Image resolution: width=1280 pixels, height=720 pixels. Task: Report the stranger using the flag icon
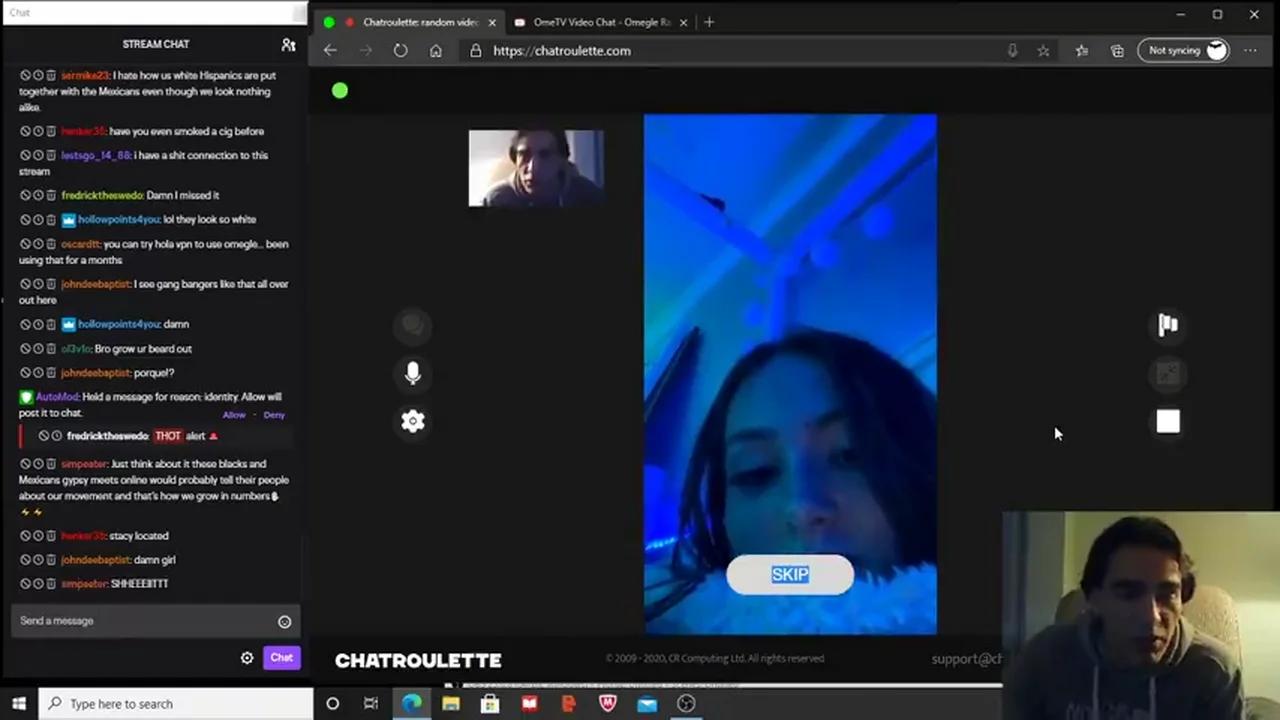point(1168,324)
